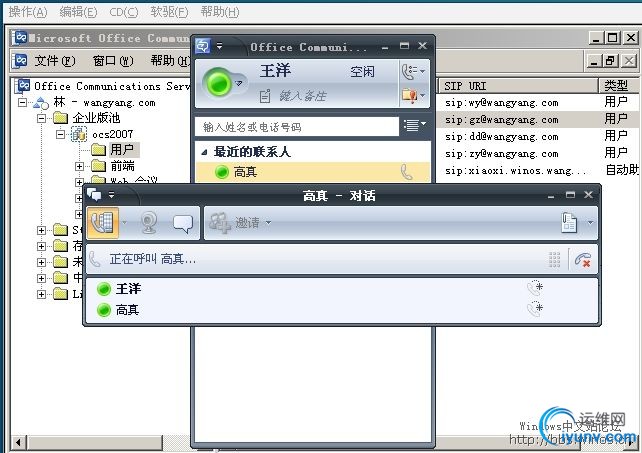Click the SIP URI column header

(519, 86)
